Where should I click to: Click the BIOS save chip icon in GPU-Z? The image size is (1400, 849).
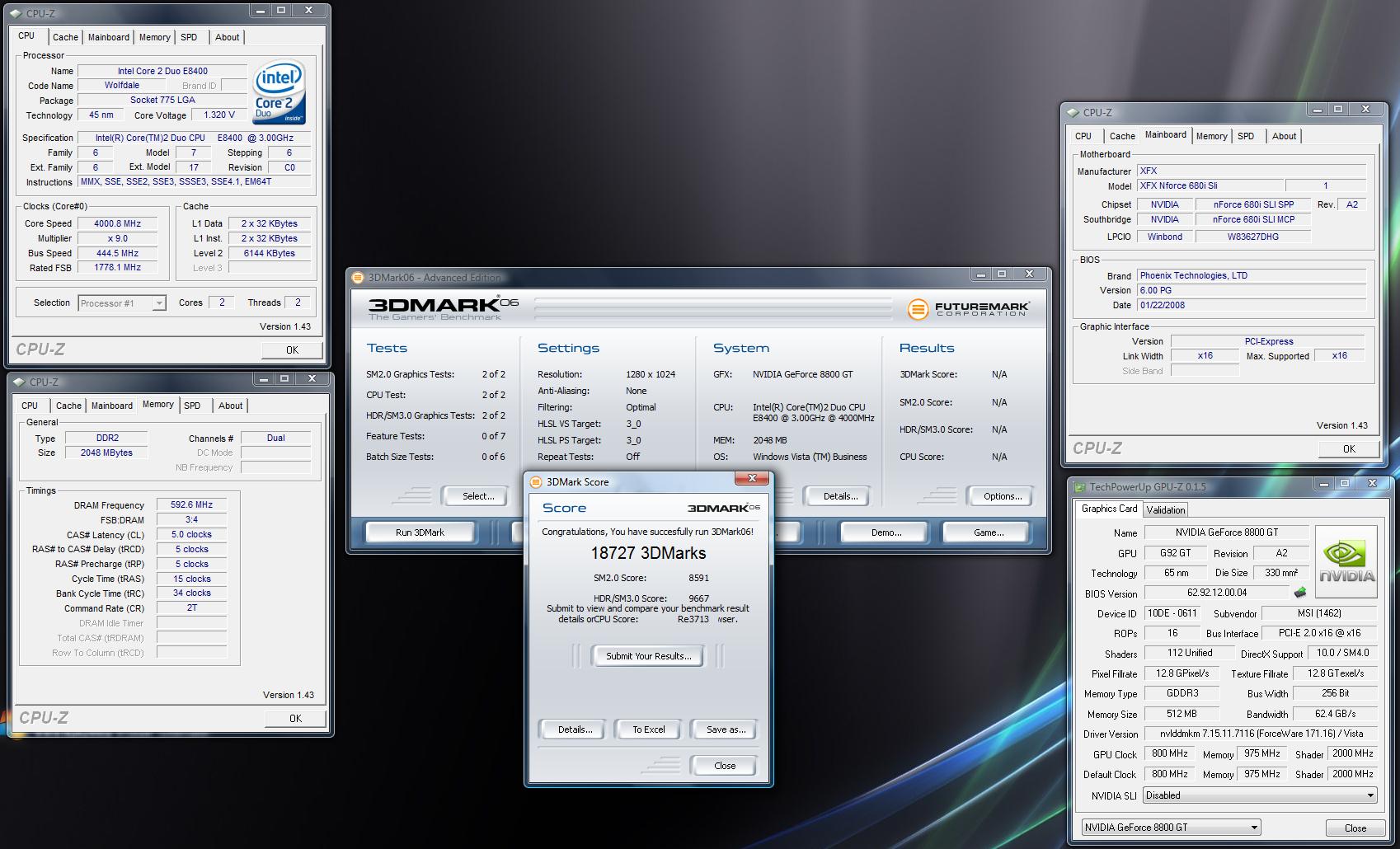point(1300,592)
